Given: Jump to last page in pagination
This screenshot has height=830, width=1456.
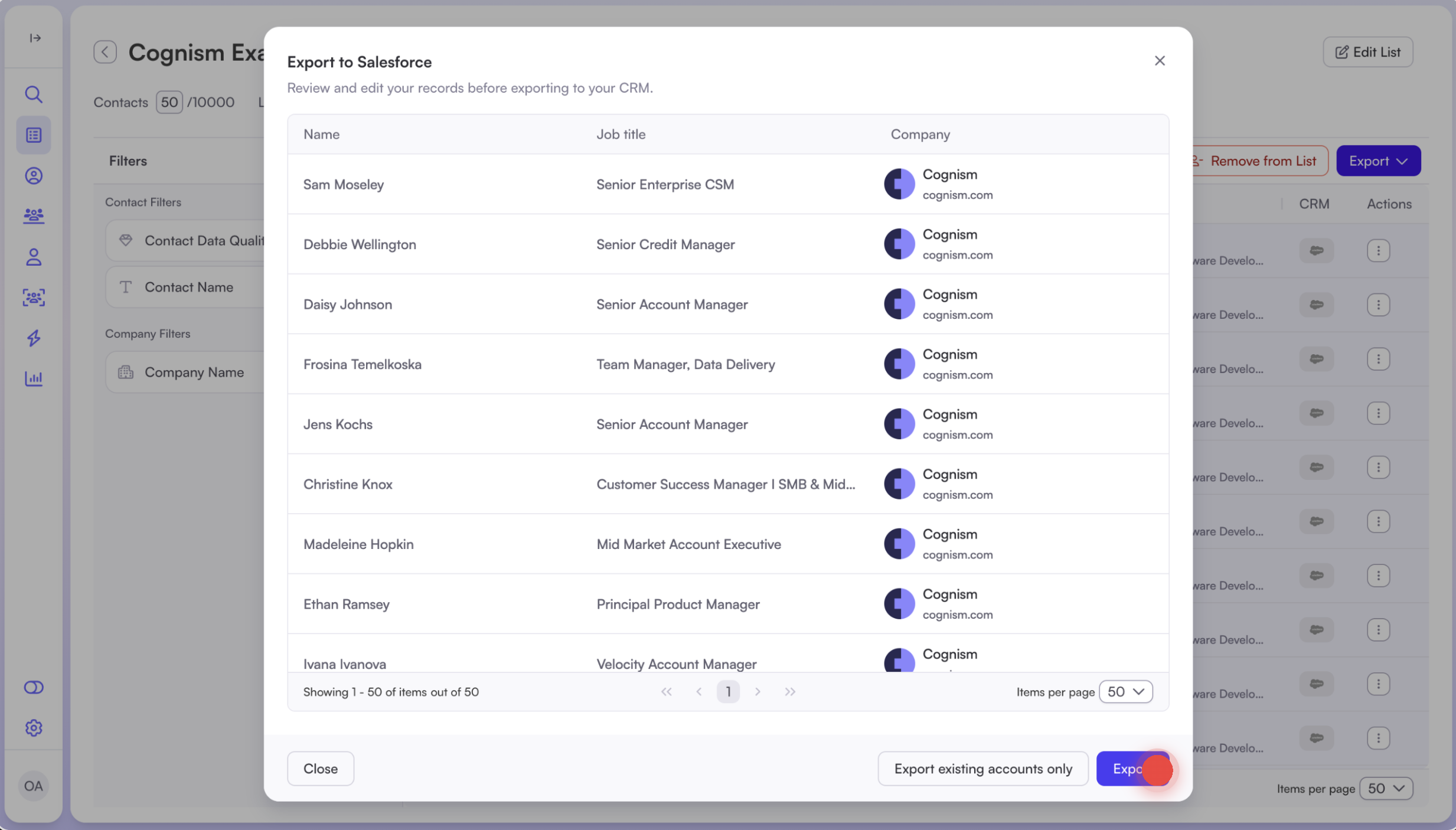Looking at the screenshot, I should 790,692.
